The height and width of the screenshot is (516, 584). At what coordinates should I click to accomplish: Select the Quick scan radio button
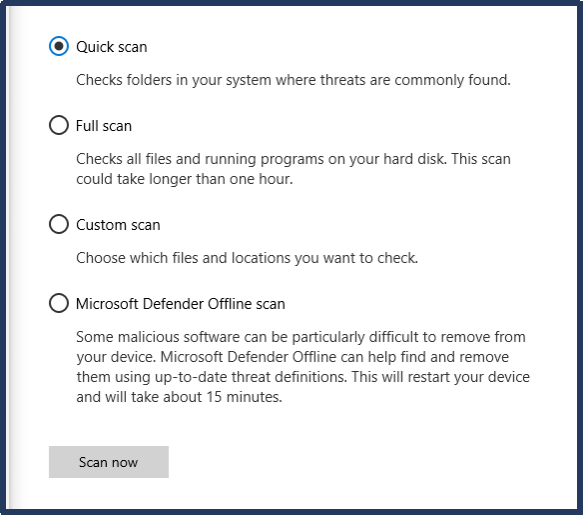(x=58, y=46)
